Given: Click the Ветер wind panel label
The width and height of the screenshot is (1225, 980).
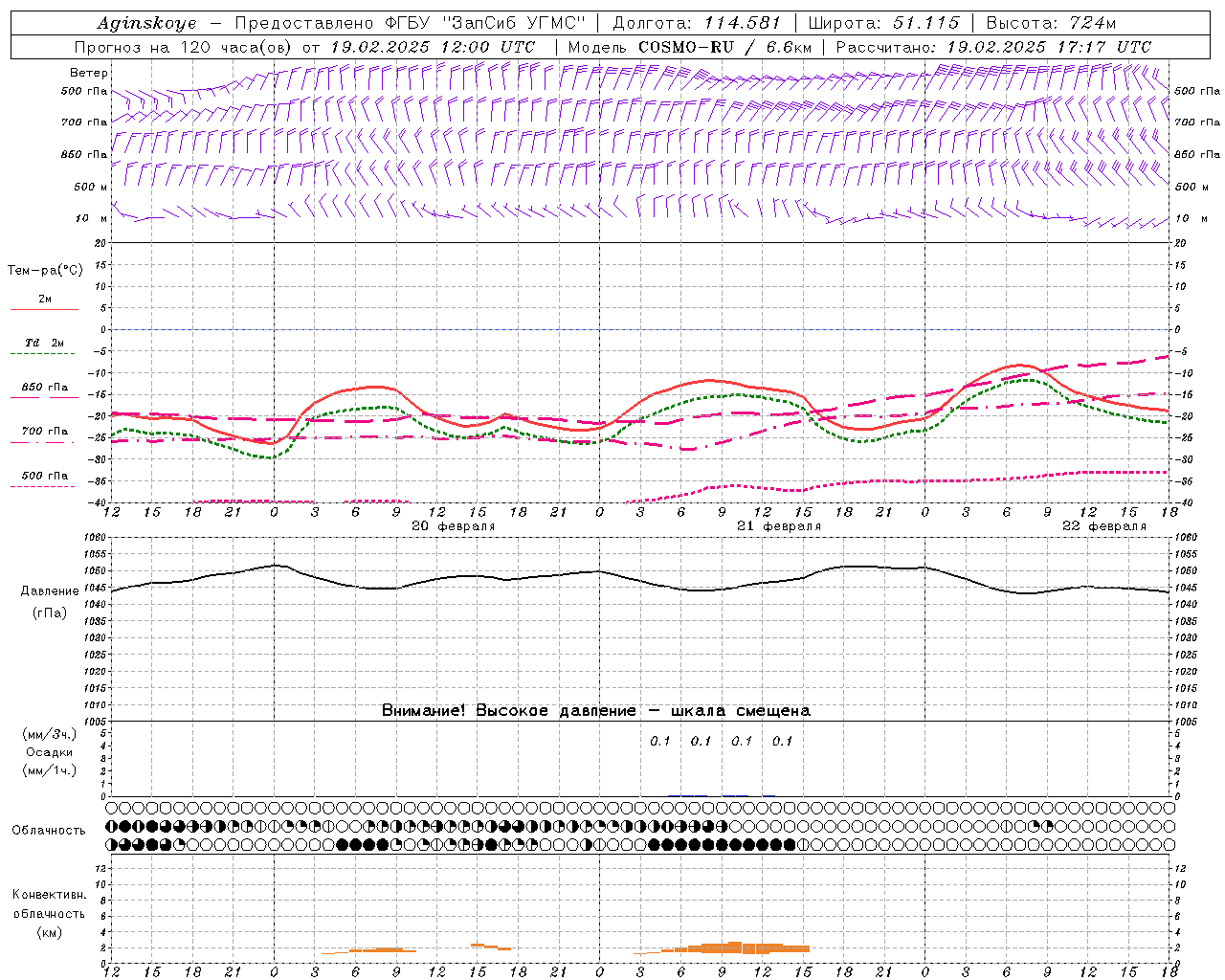Looking at the screenshot, I should pos(89,73).
